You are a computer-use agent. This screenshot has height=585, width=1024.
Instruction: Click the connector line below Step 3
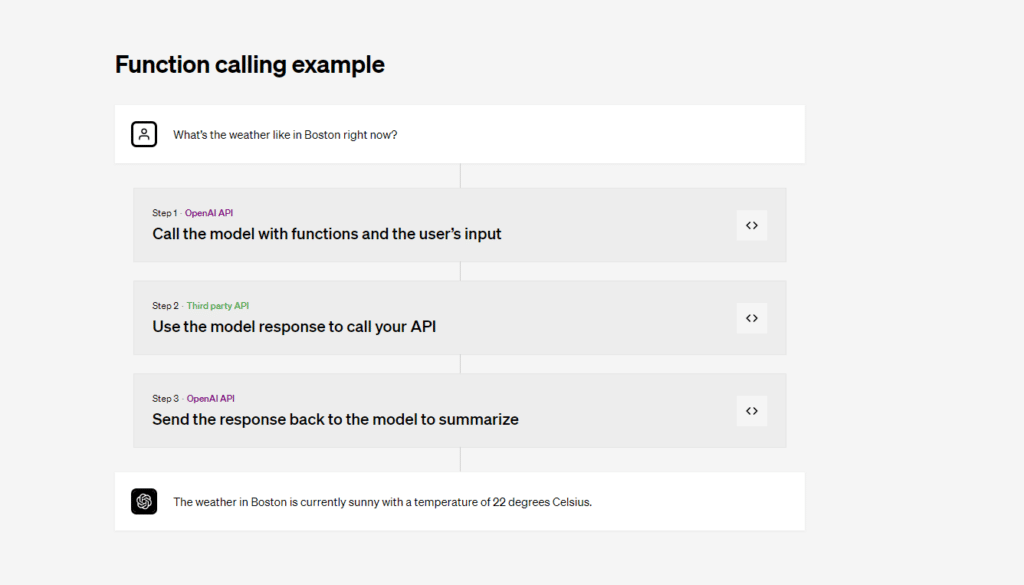tap(460, 460)
